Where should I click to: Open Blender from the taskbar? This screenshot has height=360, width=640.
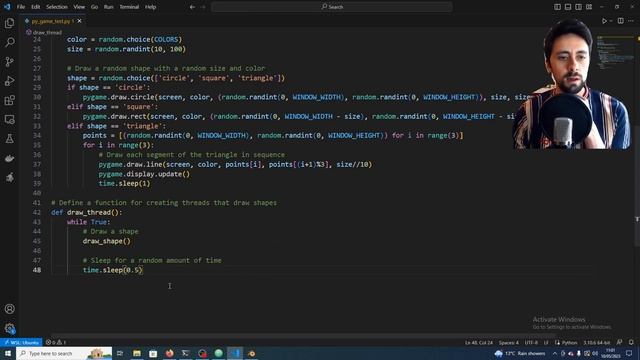[251, 353]
